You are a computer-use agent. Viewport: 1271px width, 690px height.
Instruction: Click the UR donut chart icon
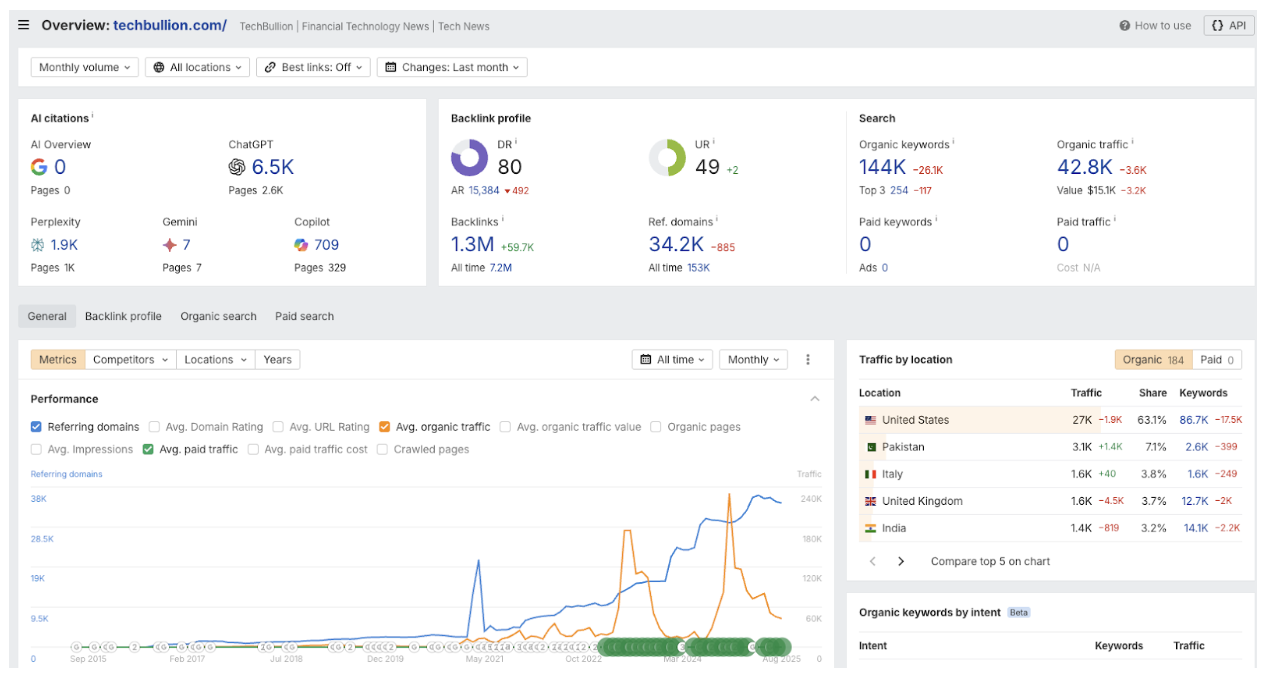[667, 158]
